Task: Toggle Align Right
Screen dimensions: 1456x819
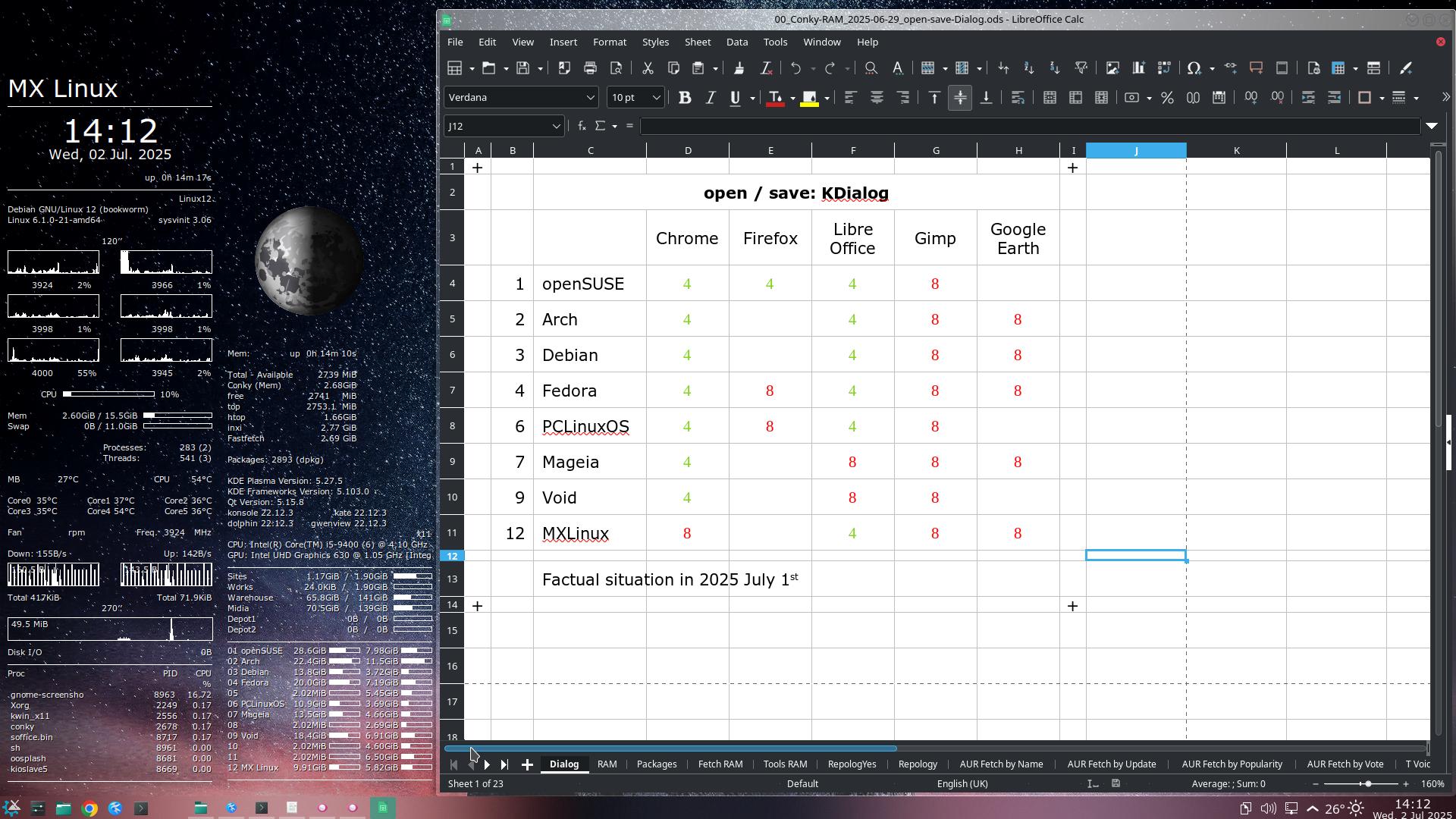Action: pyautogui.click(x=902, y=98)
